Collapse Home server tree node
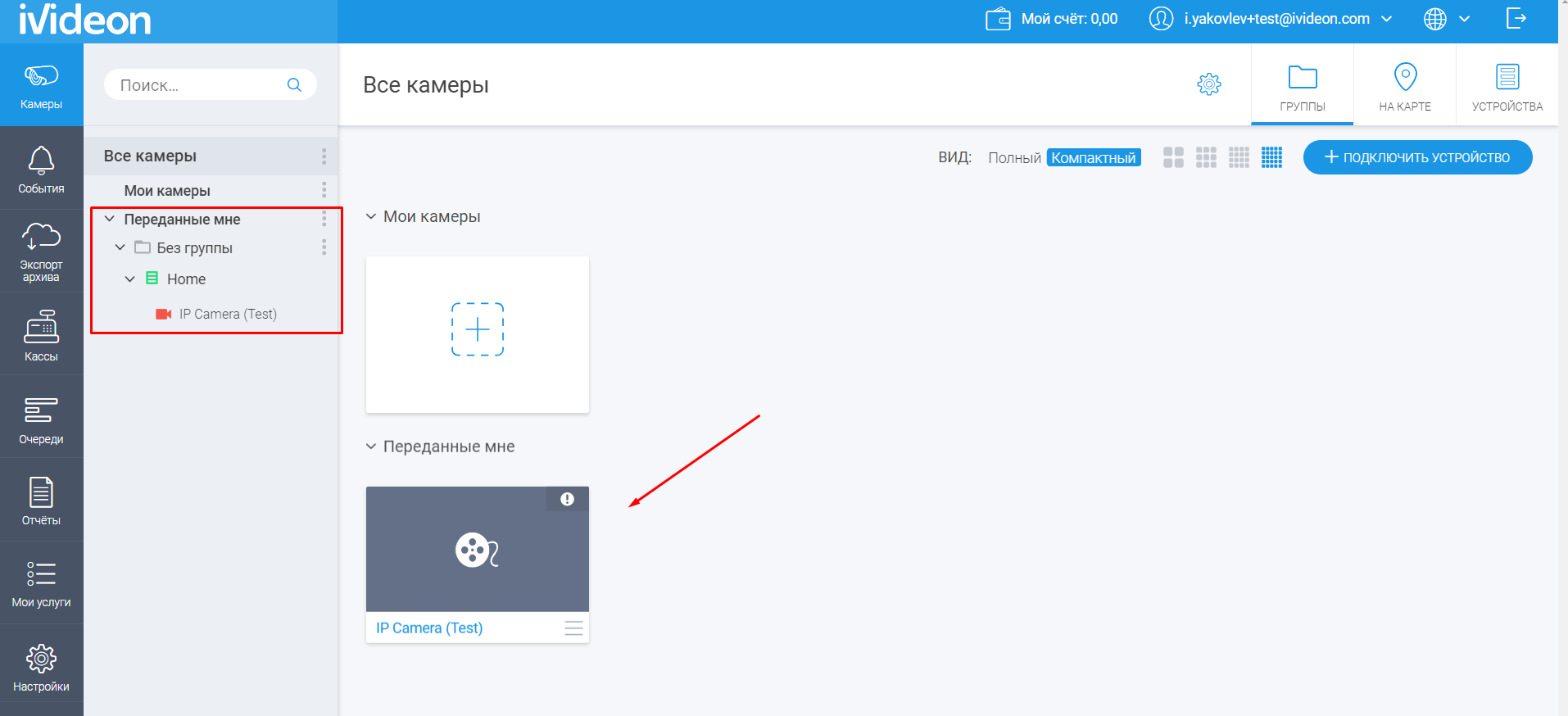Image resolution: width=1568 pixels, height=716 pixels. point(130,279)
